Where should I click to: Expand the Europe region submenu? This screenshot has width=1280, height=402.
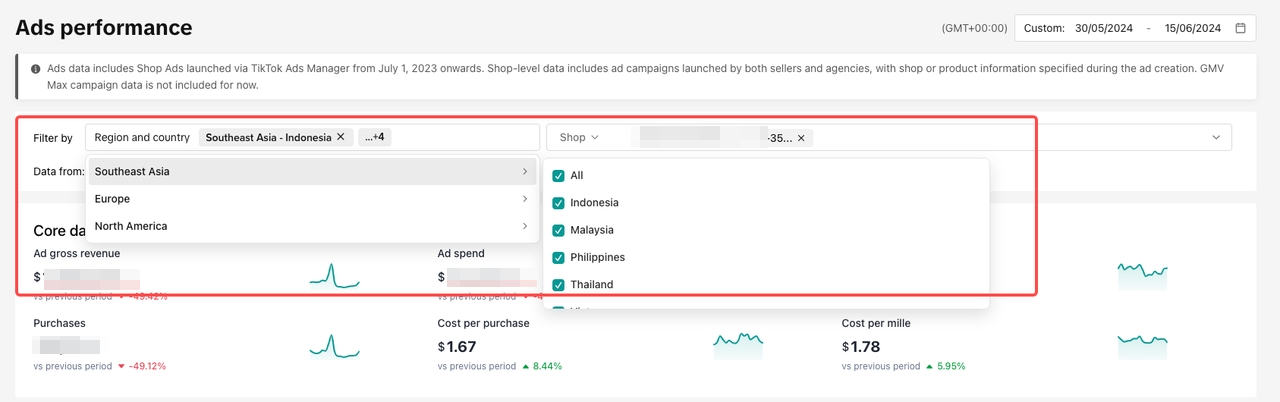point(311,199)
